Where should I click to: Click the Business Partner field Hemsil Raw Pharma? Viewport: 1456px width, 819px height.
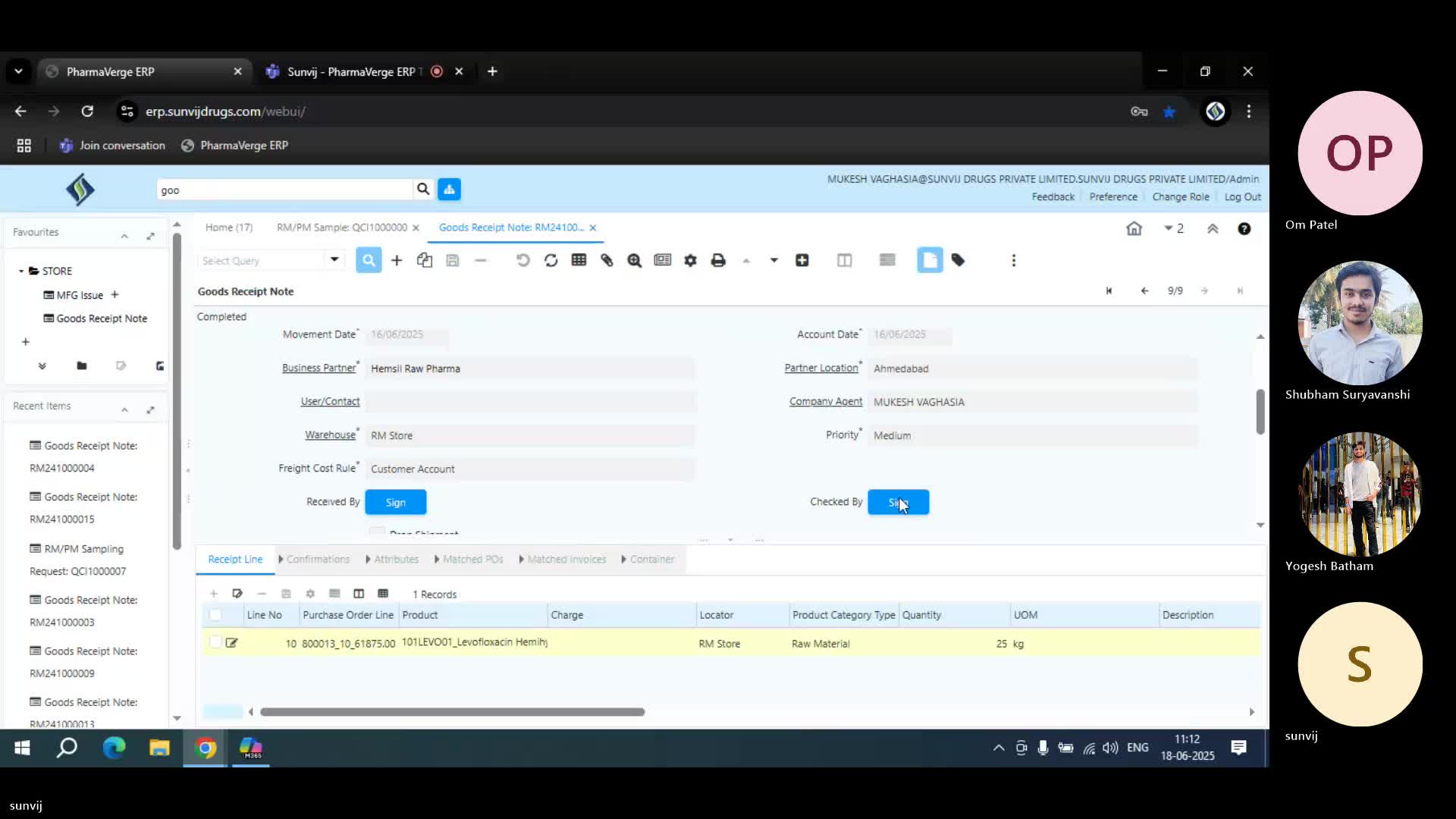point(529,369)
